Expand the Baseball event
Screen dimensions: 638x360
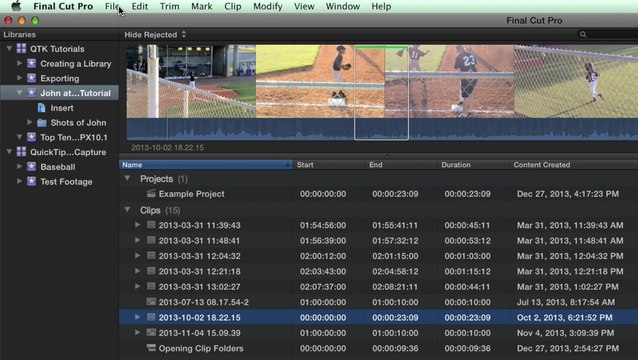pos(19,167)
